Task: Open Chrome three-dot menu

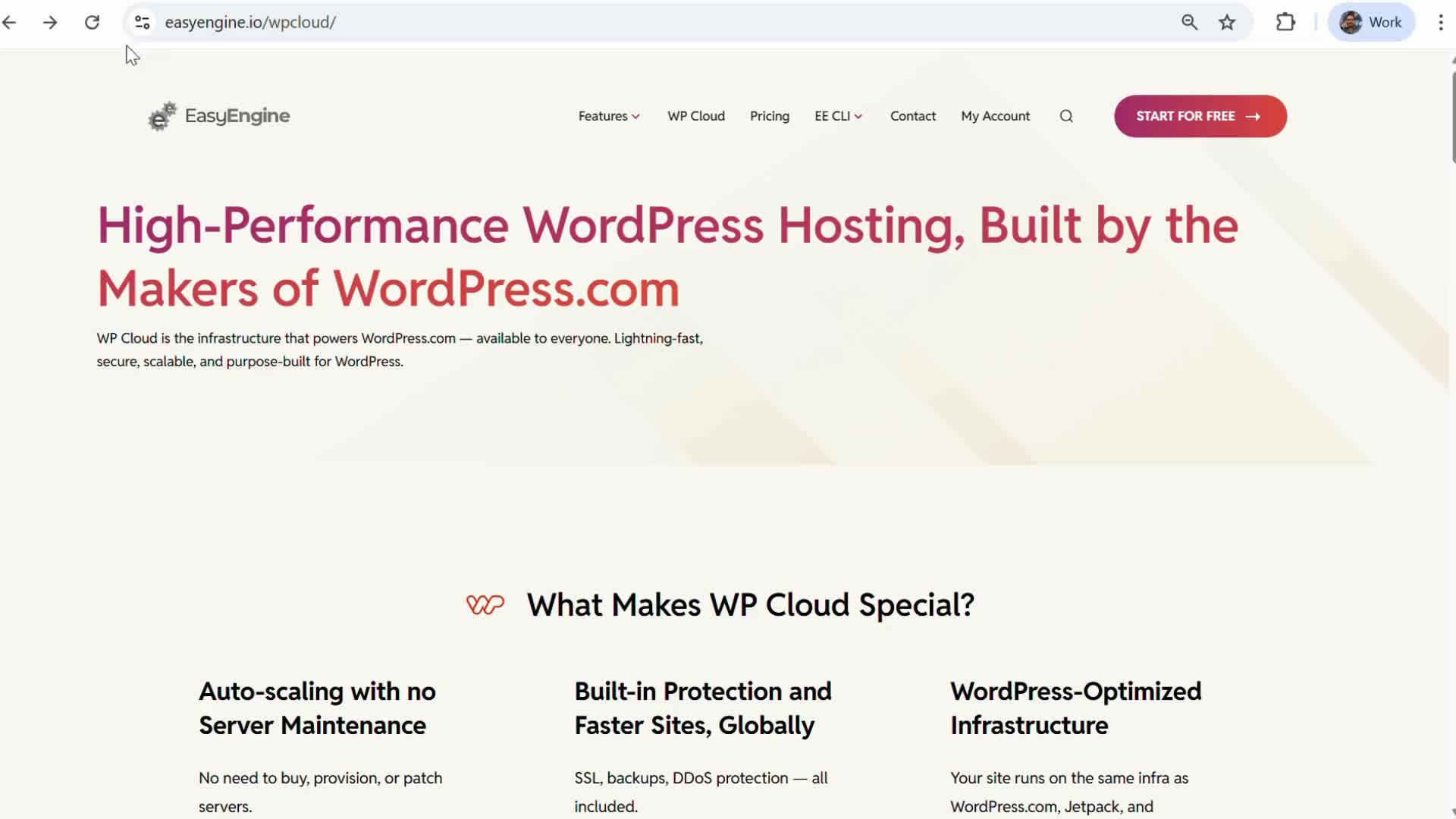Action: pos(1440,22)
